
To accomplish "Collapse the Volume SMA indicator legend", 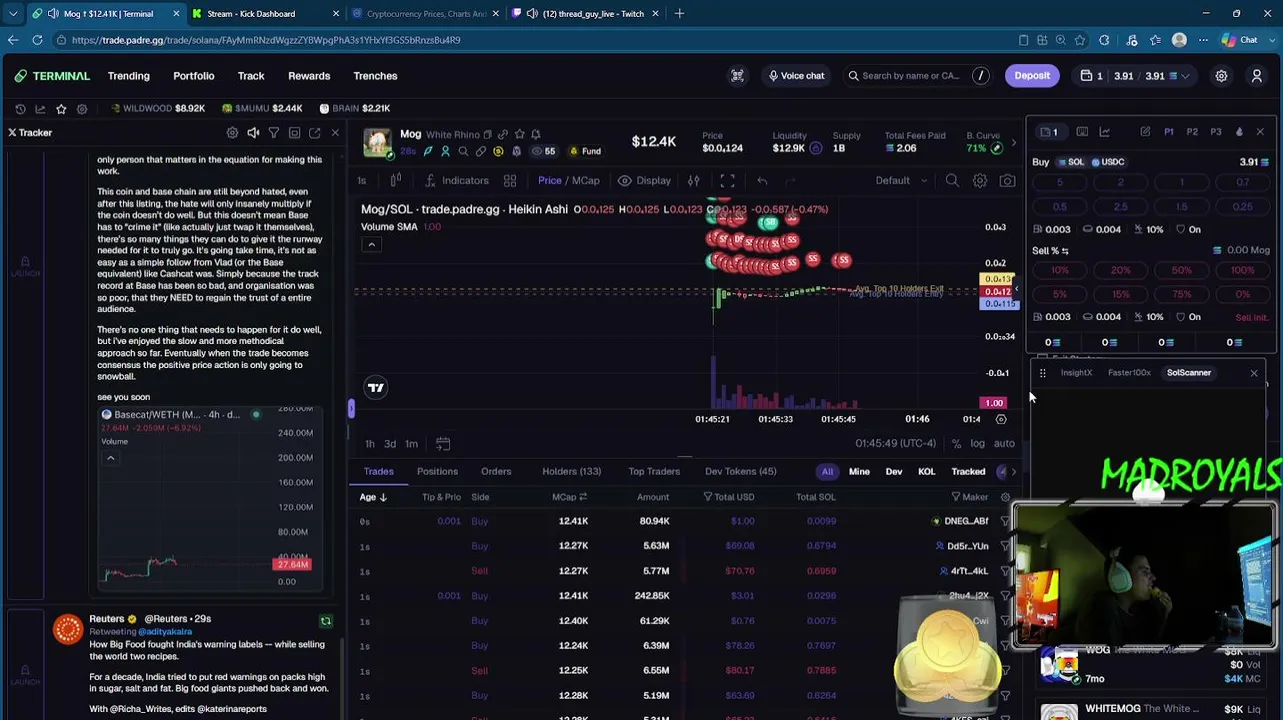I will [x=371, y=245].
